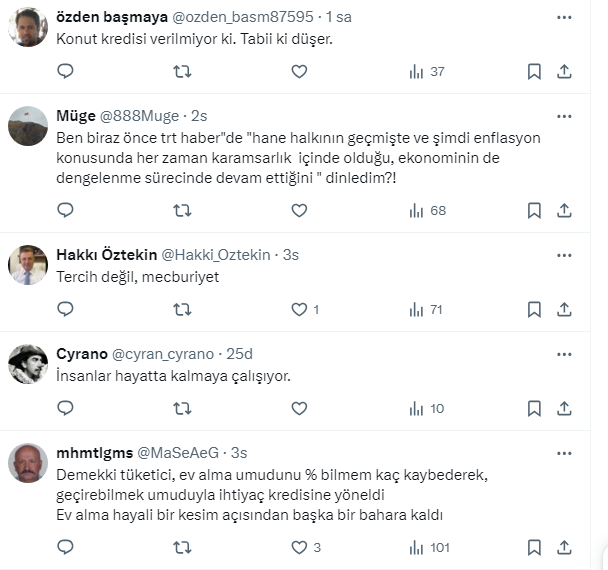Share özden başmaya's tweet
Screen dimensions: 608x570
564,72
